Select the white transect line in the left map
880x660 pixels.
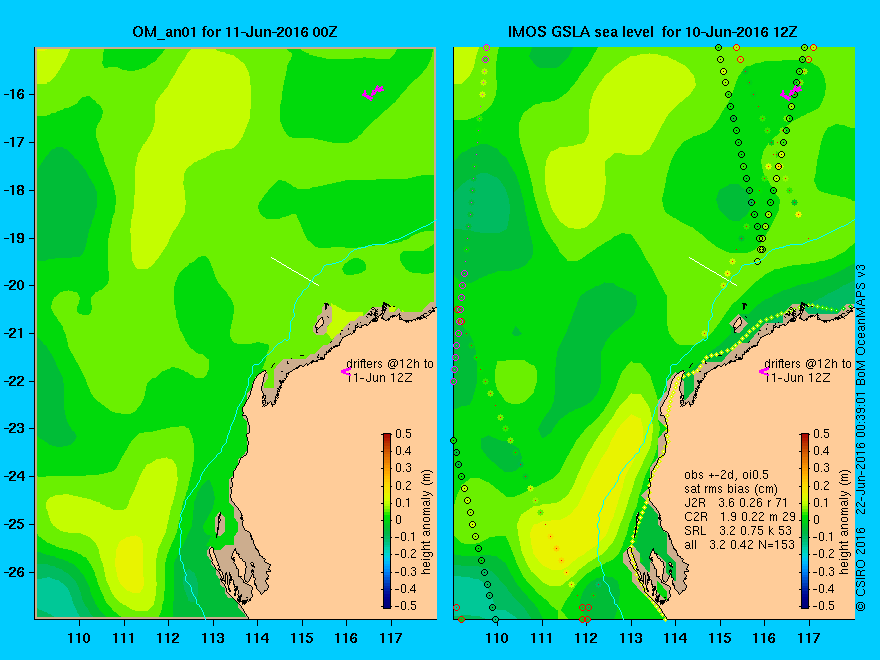(x=295, y=272)
